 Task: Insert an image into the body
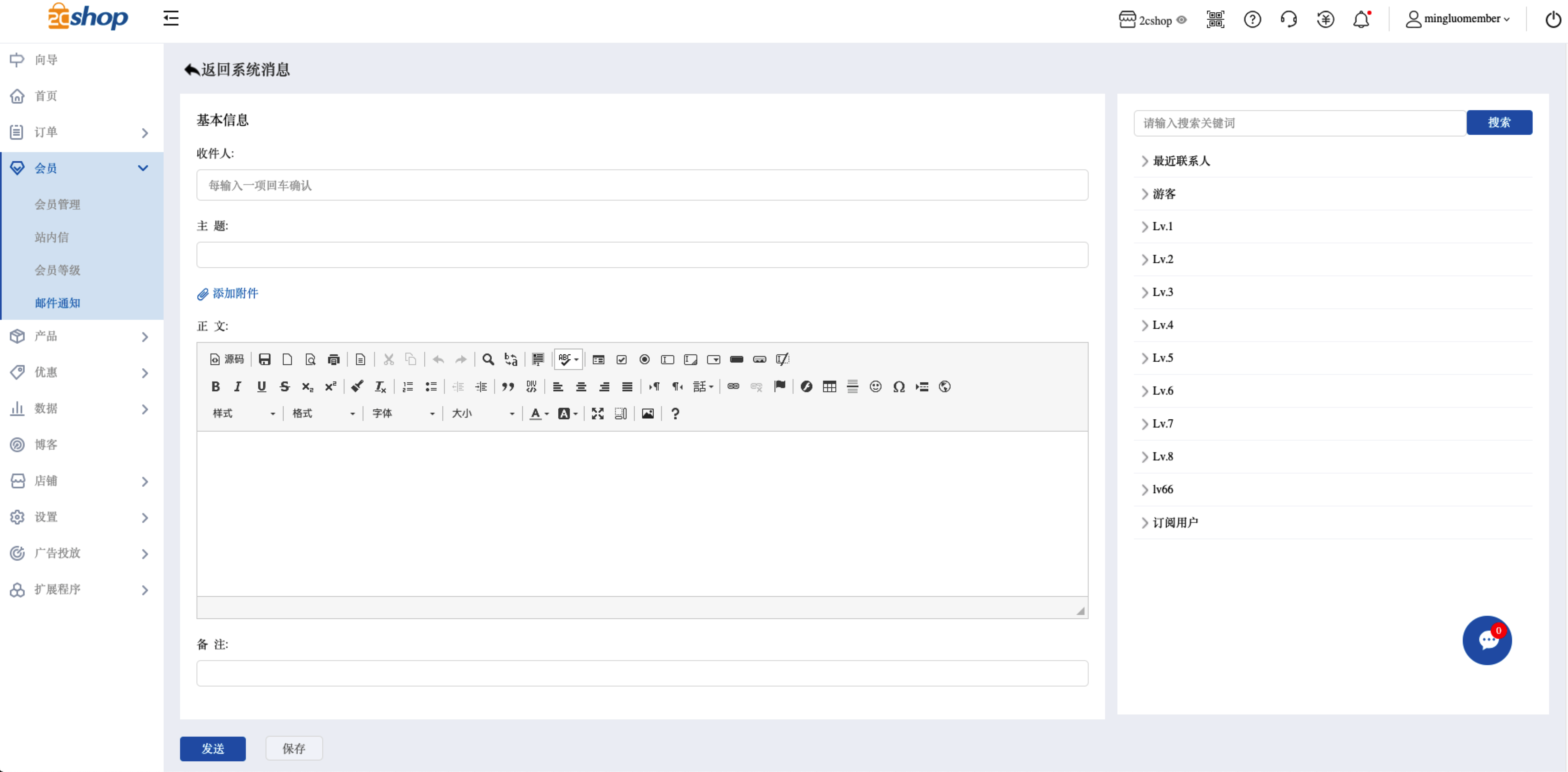pyautogui.click(x=648, y=414)
